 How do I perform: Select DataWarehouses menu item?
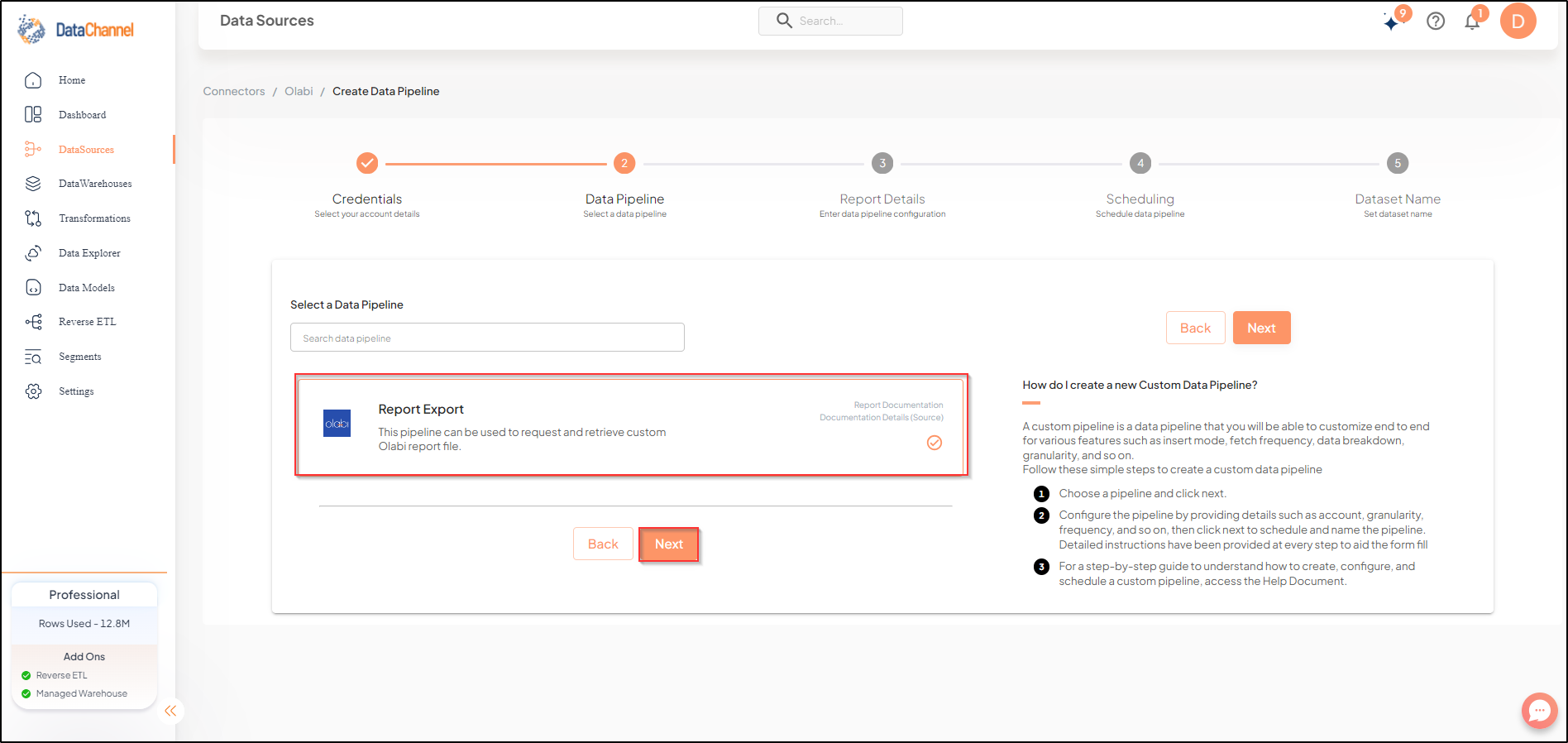coord(95,184)
